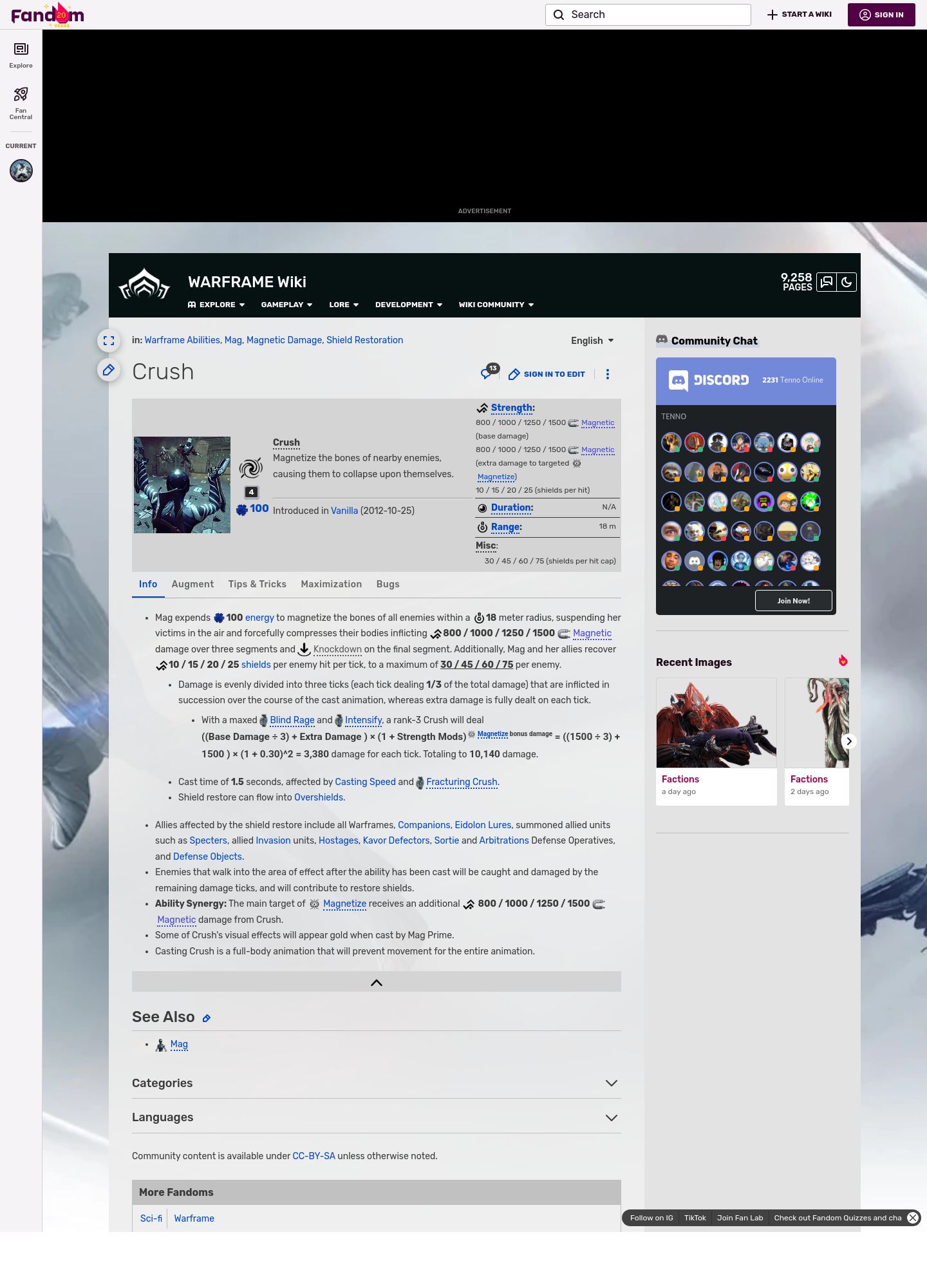Viewport: 927px width, 1288px height.
Task: Open the English language dropdown
Action: 592,341
